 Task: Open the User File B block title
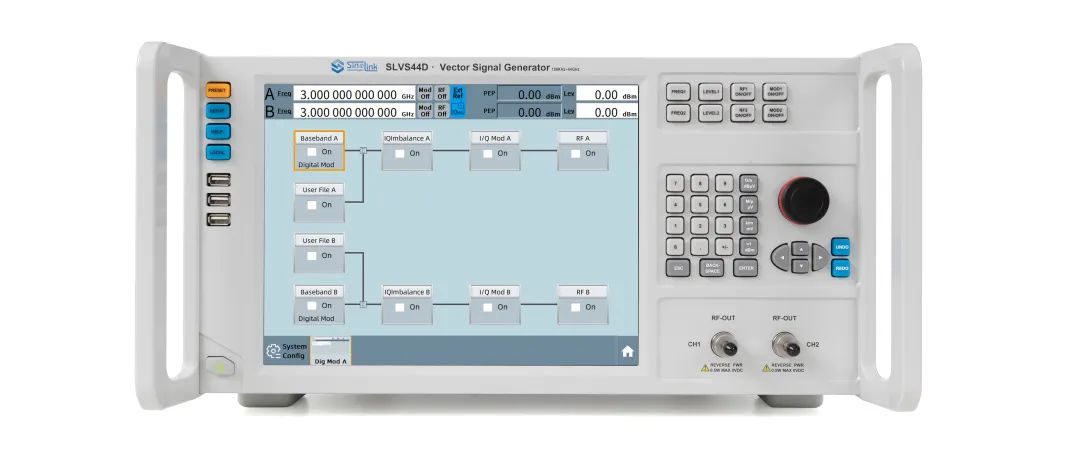point(319,240)
